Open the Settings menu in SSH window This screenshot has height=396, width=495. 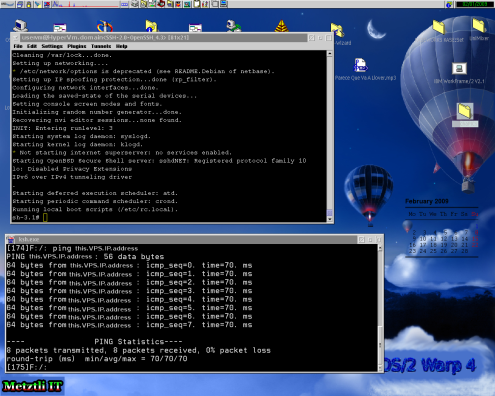coord(52,46)
